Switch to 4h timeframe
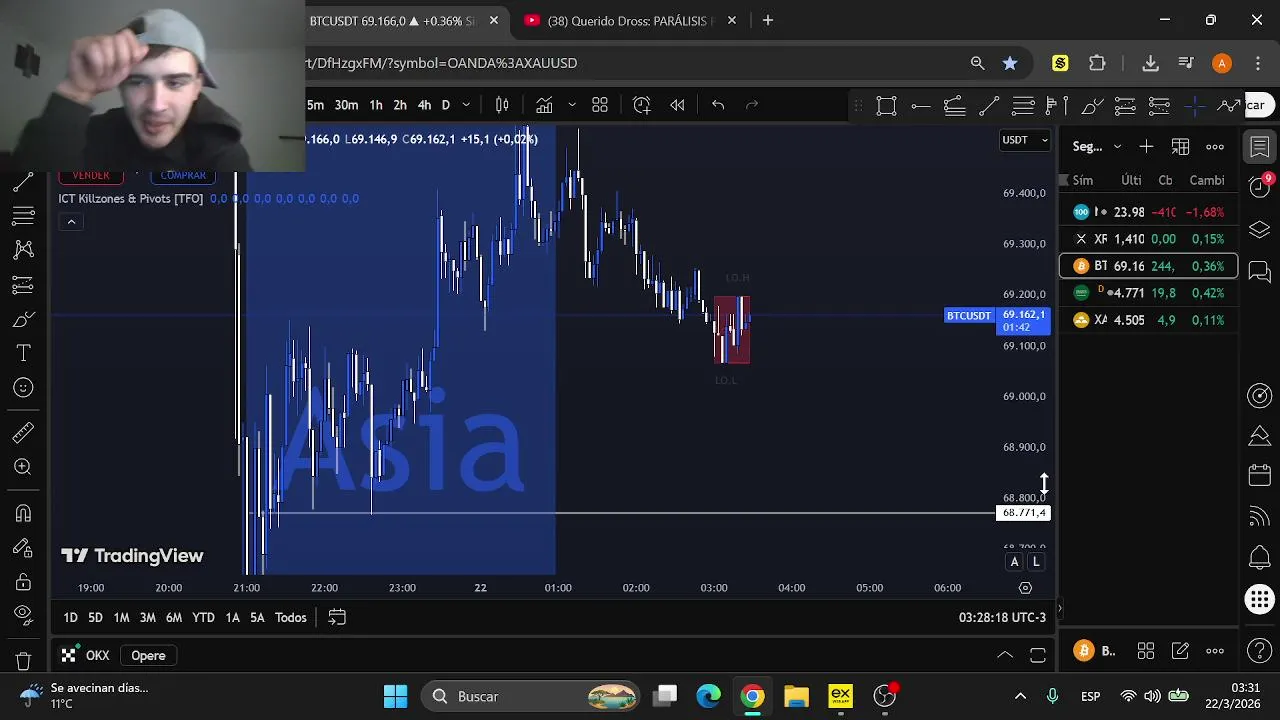The width and height of the screenshot is (1280, 720). click(424, 105)
